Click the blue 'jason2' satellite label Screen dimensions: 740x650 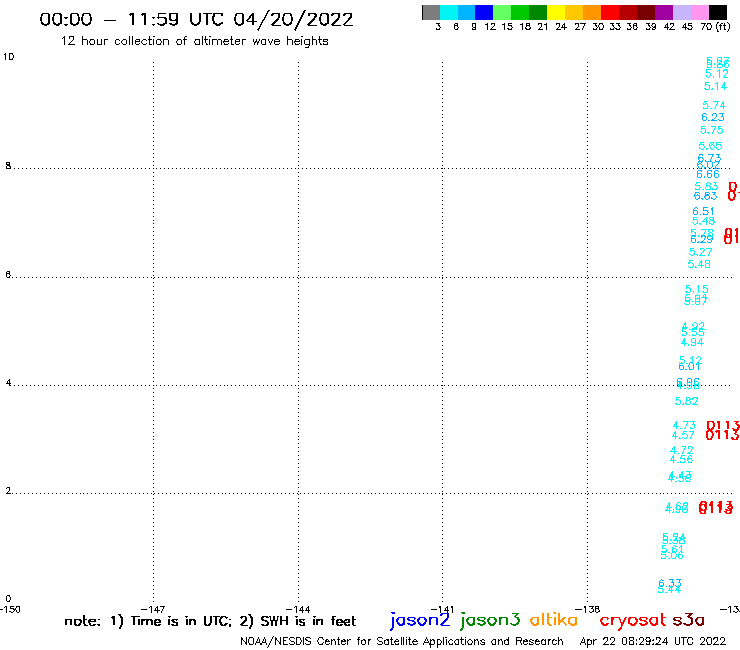coord(420,620)
